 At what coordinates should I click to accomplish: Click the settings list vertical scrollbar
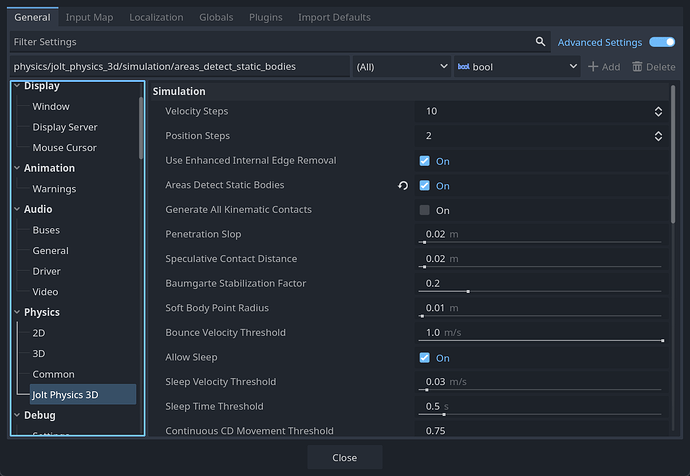[673, 155]
